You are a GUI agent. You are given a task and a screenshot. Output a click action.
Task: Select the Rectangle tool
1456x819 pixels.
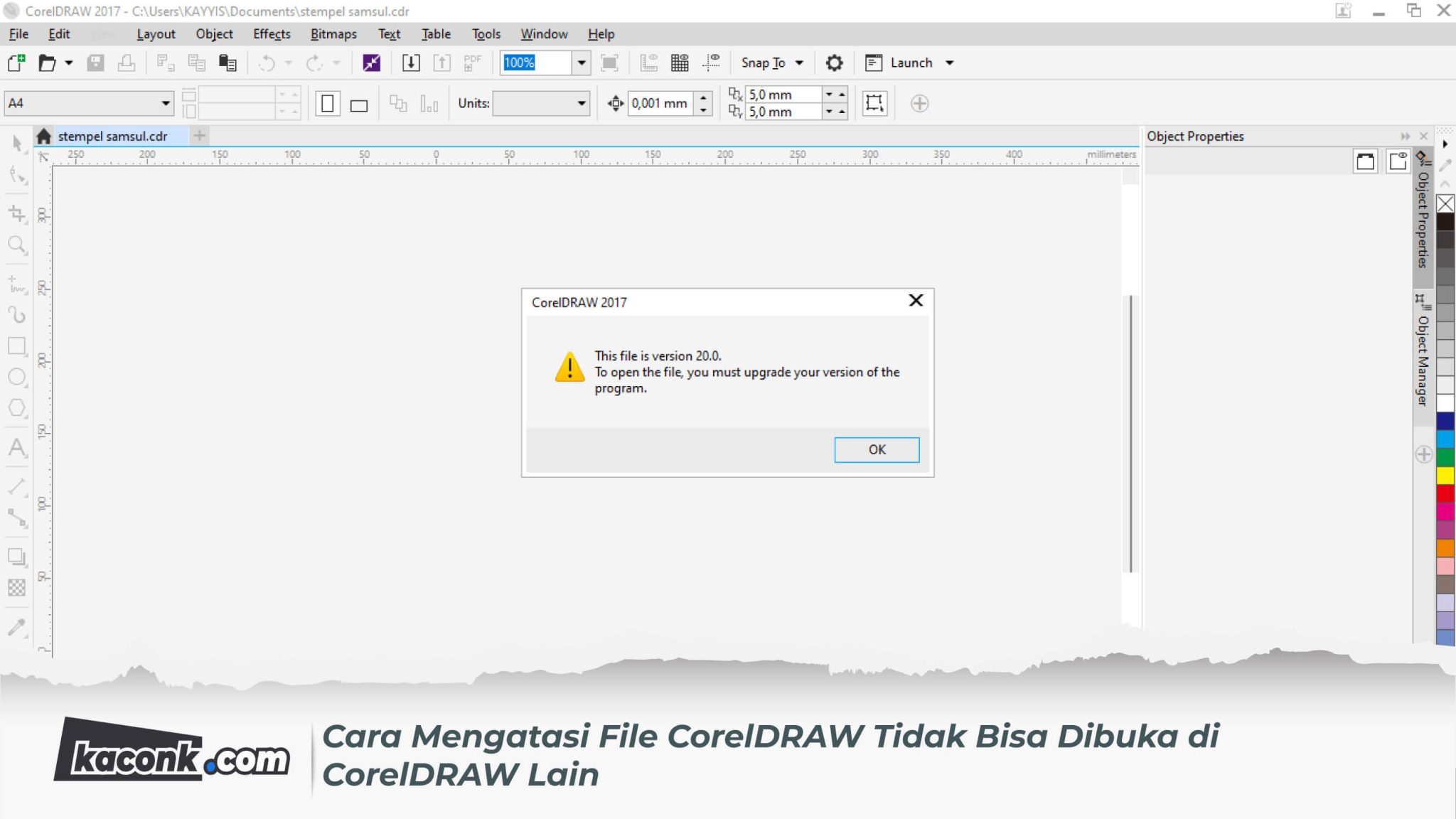point(16,347)
